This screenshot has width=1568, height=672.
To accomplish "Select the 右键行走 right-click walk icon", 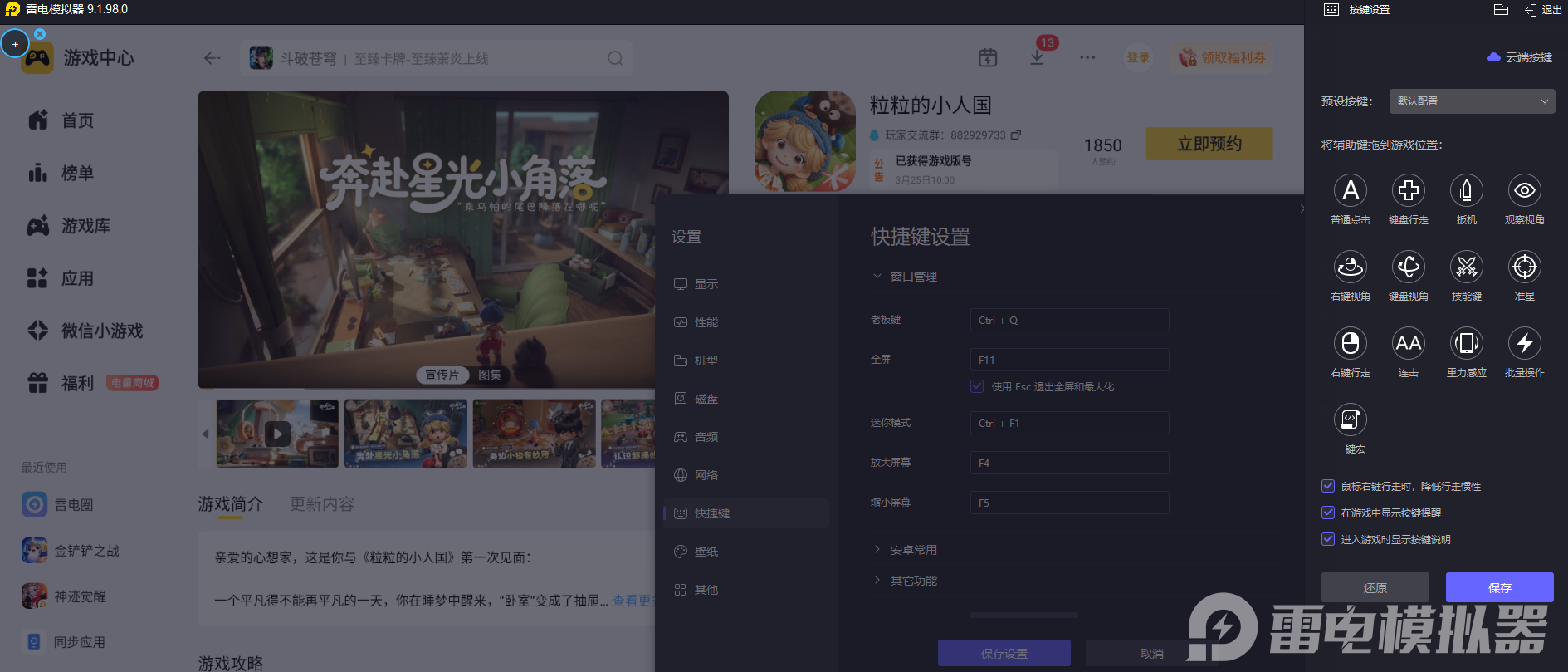I will [1351, 343].
